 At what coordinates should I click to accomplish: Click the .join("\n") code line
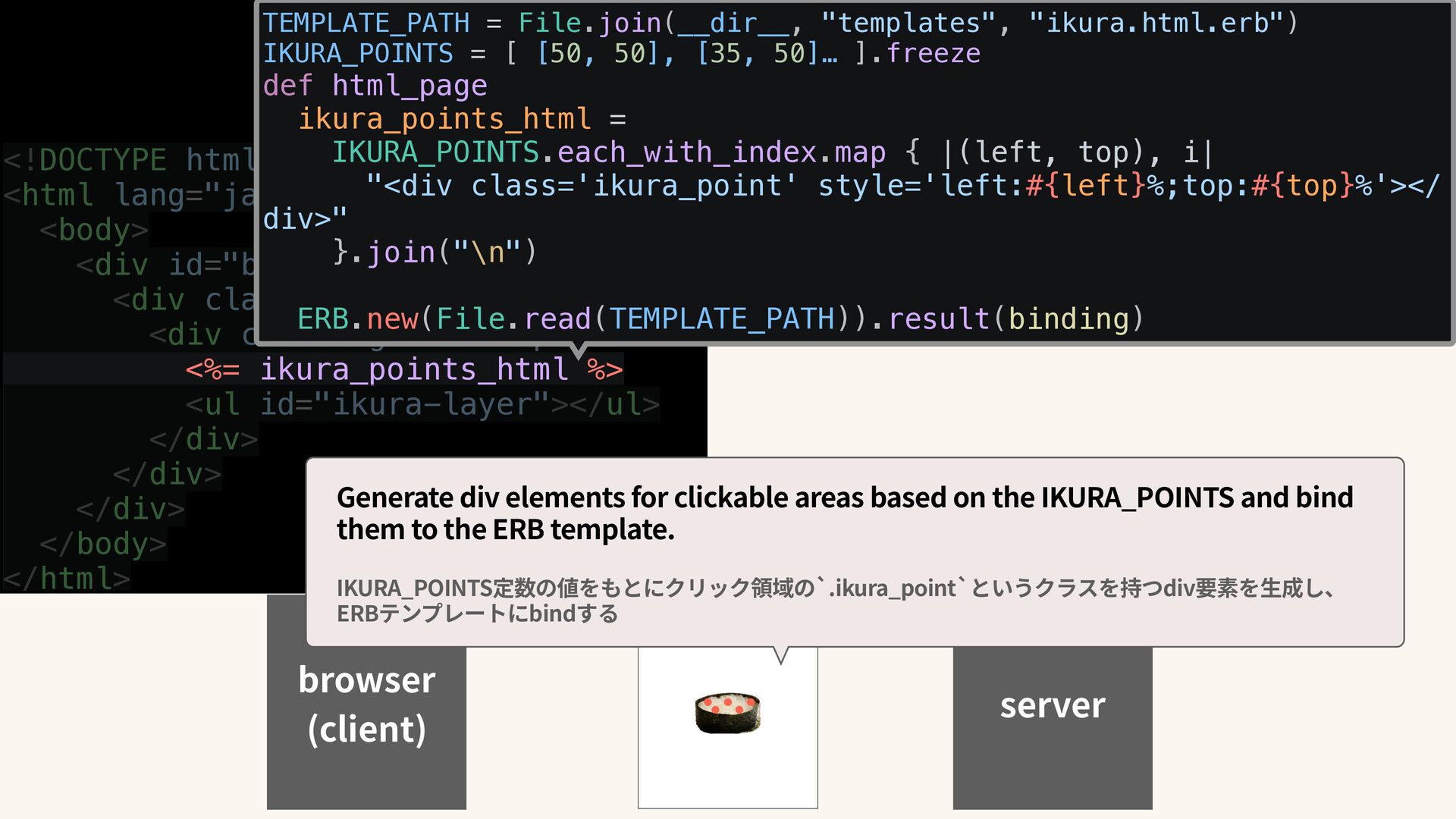coord(435,253)
